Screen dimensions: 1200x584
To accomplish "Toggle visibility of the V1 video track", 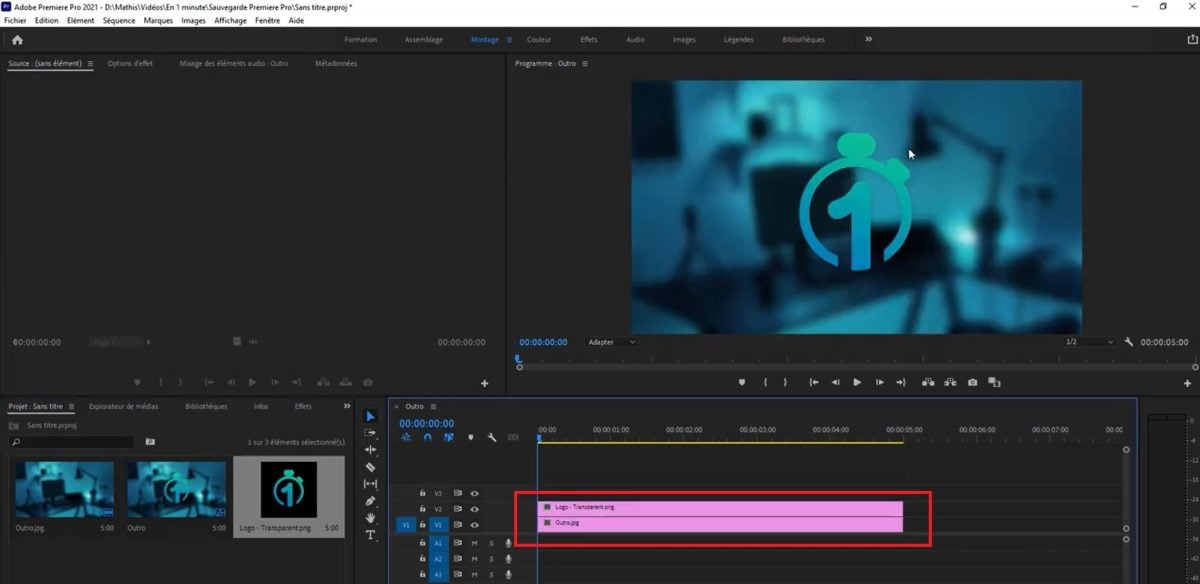I will pos(475,524).
